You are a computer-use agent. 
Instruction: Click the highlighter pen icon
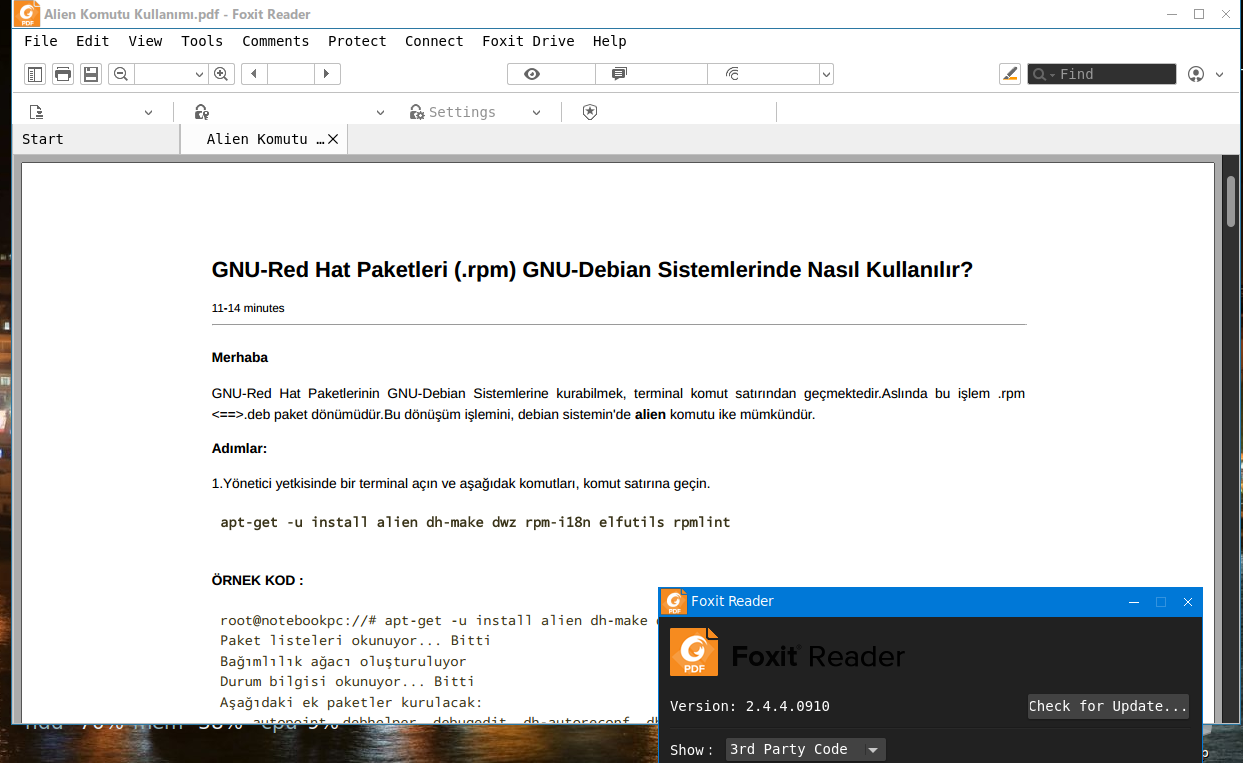pos(1010,74)
